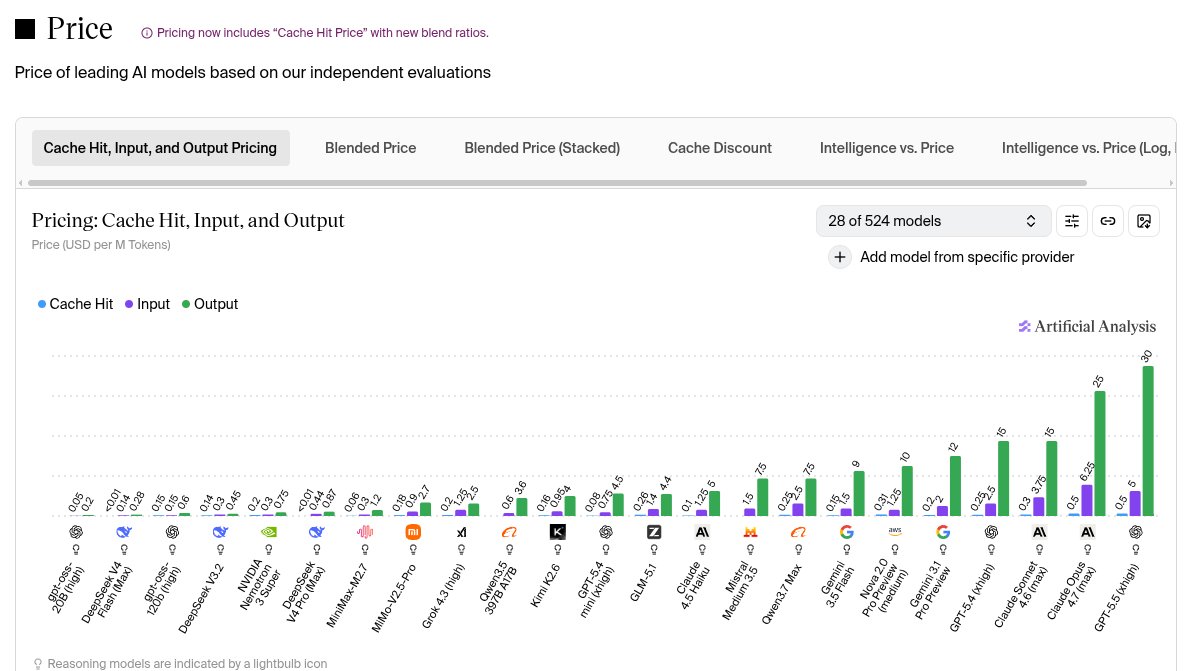Viewport: 1188px width, 671px height.
Task: Click the black Kimi K2.6 logo
Action: coord(558,532)
